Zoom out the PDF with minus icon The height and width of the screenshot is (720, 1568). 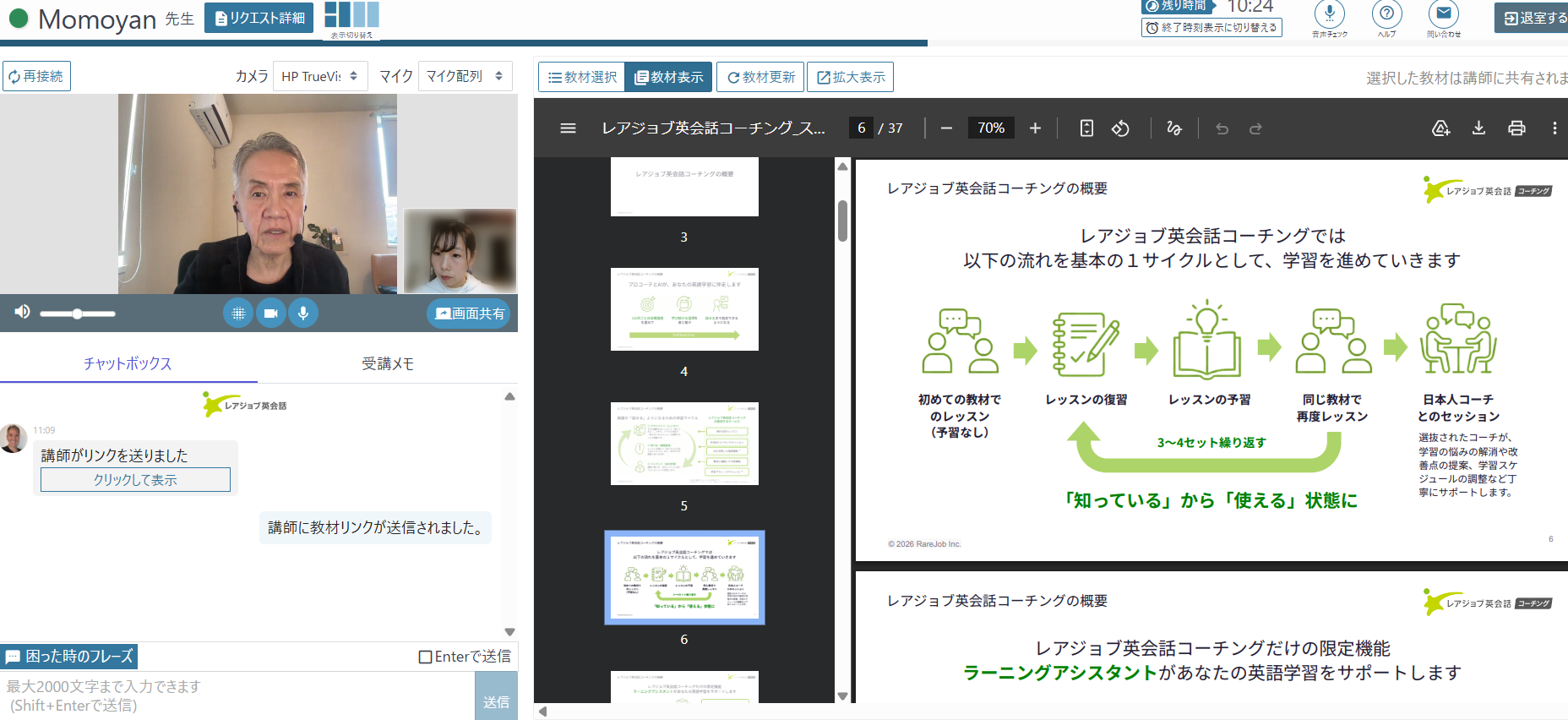click(946, 128)
